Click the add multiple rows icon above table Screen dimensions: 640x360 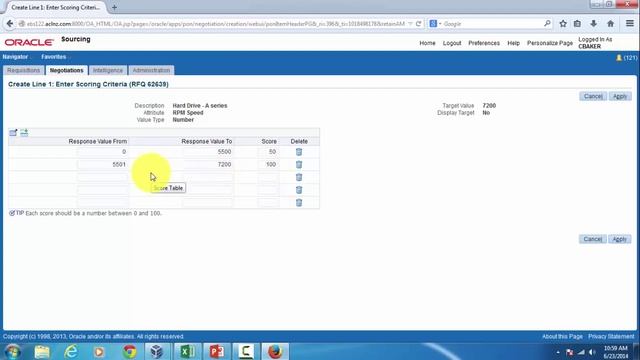pos(24,132)
